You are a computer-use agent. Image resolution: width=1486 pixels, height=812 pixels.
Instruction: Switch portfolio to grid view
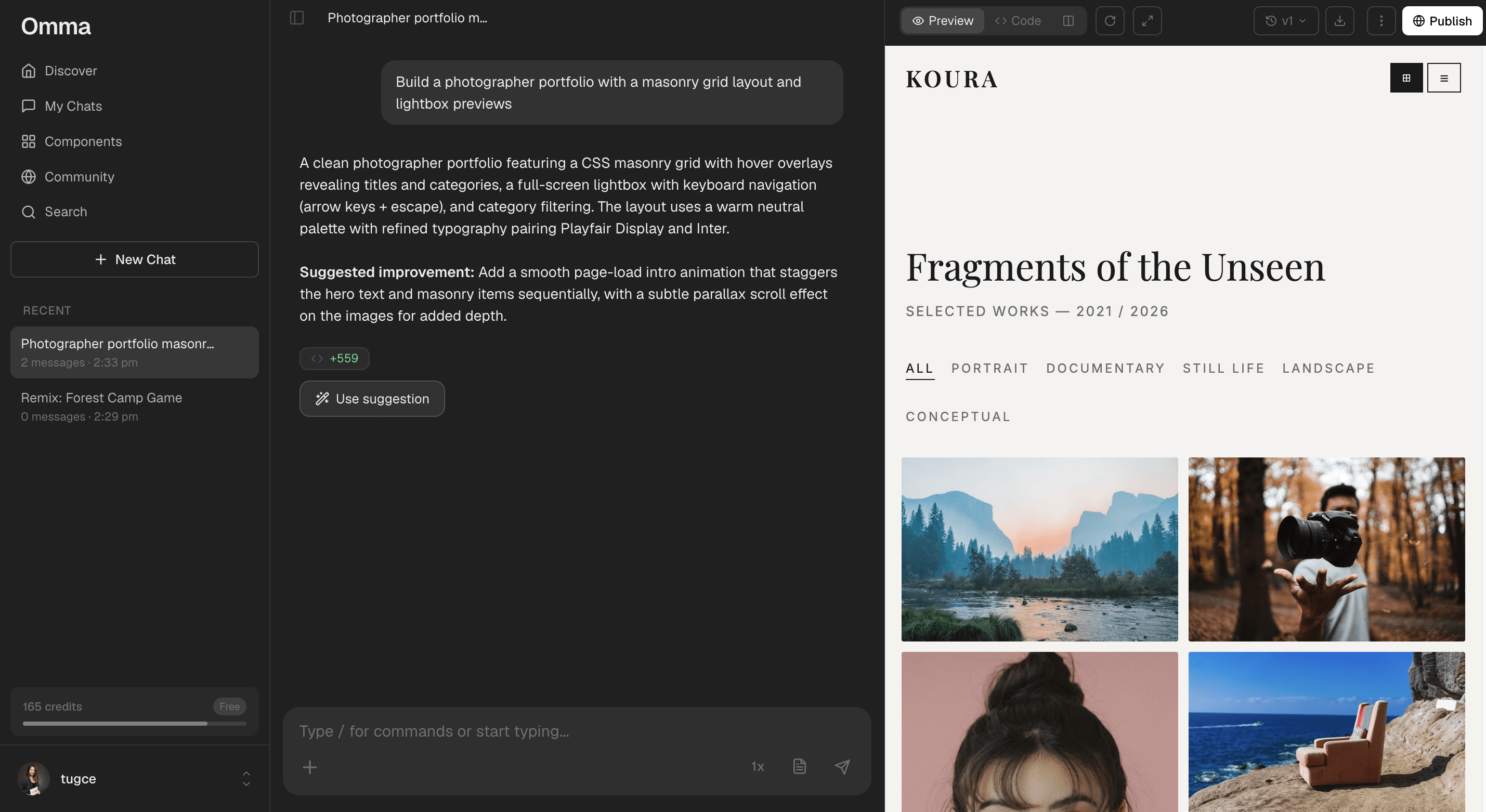[1406, 78]
